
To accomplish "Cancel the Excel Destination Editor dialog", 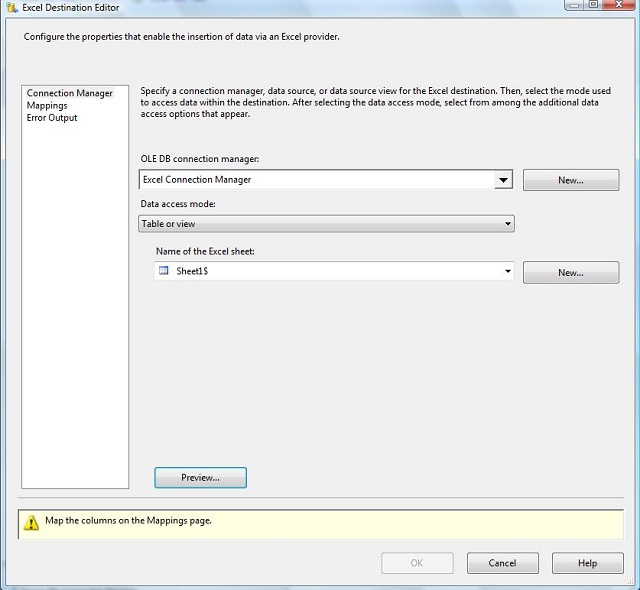I will (x=502, y=563).
